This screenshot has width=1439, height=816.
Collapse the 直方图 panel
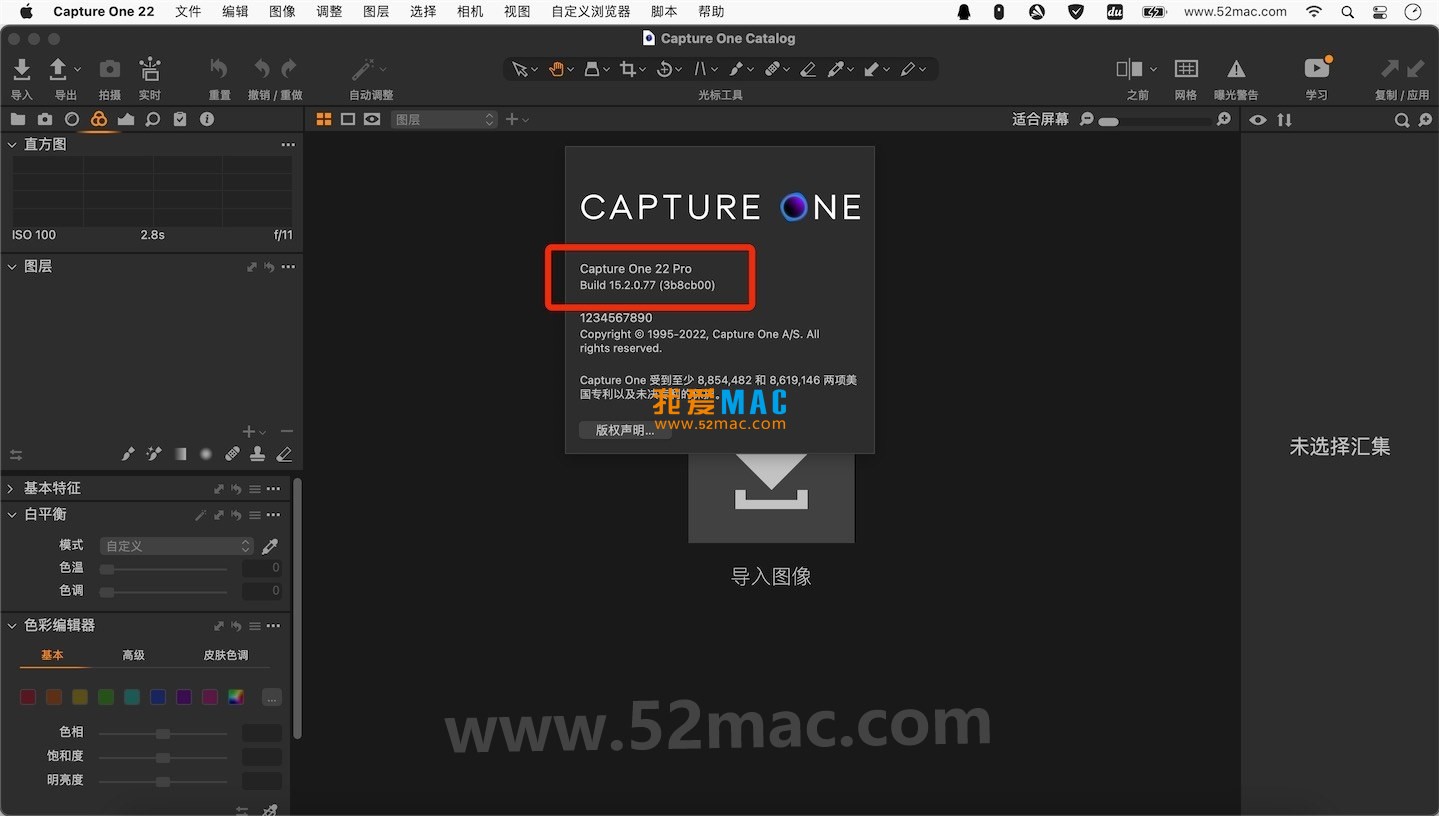pos(13,144)
